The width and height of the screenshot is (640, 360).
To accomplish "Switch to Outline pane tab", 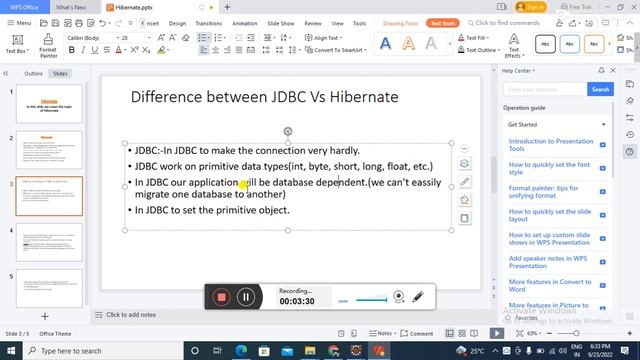I will click(x=33, y=73).
